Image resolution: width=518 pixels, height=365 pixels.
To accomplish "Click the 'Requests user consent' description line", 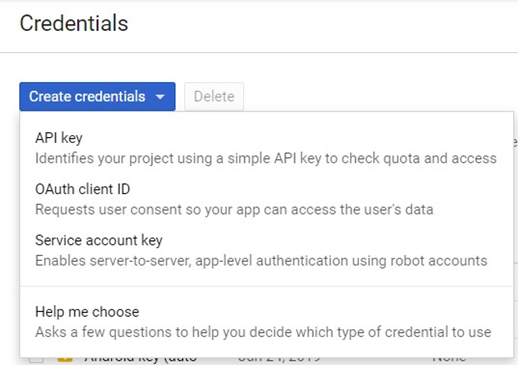I will [x=234, y=210].
